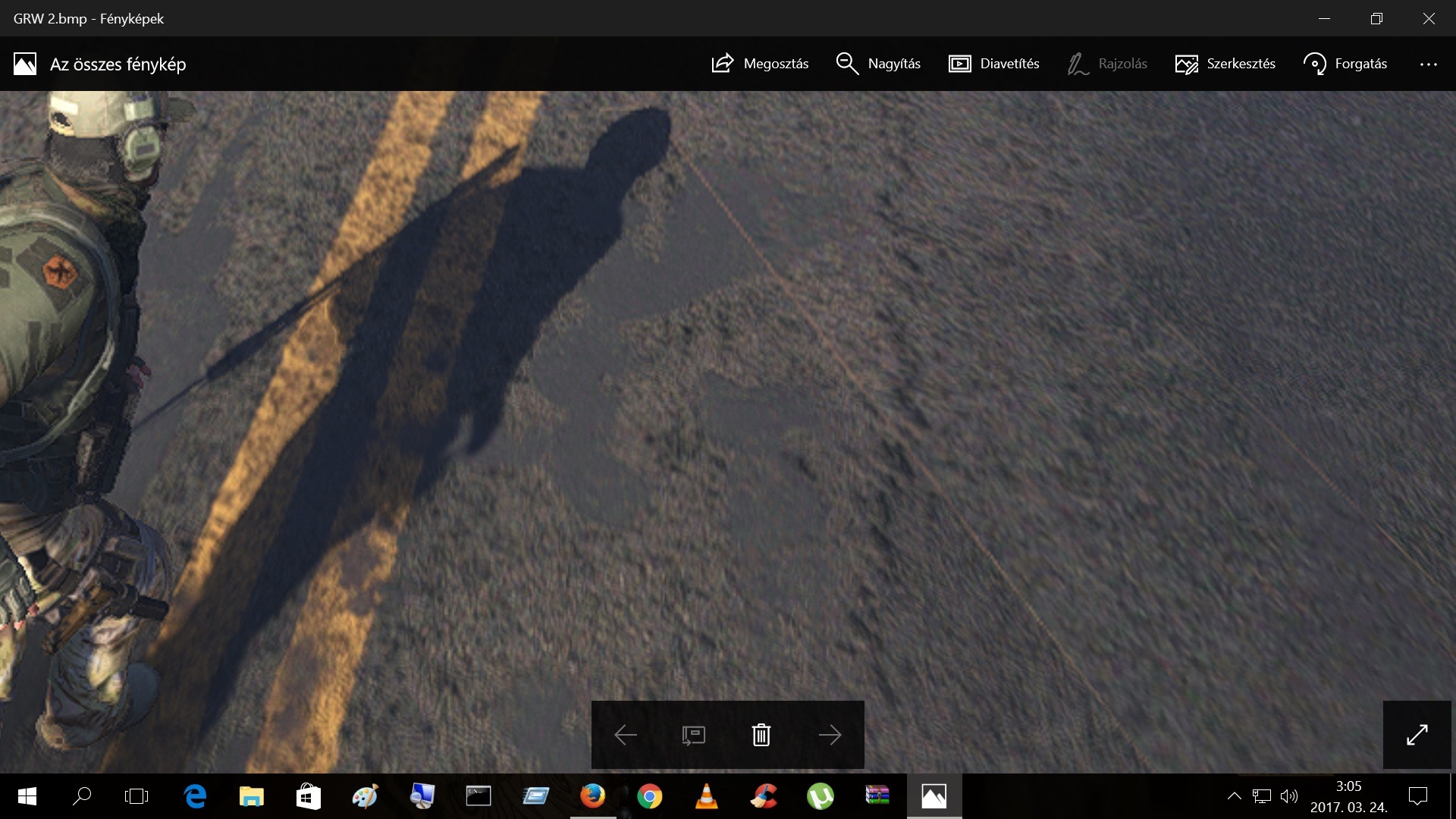Open Task View on taskbar
1456x819 pixels.
click(136, 796)
